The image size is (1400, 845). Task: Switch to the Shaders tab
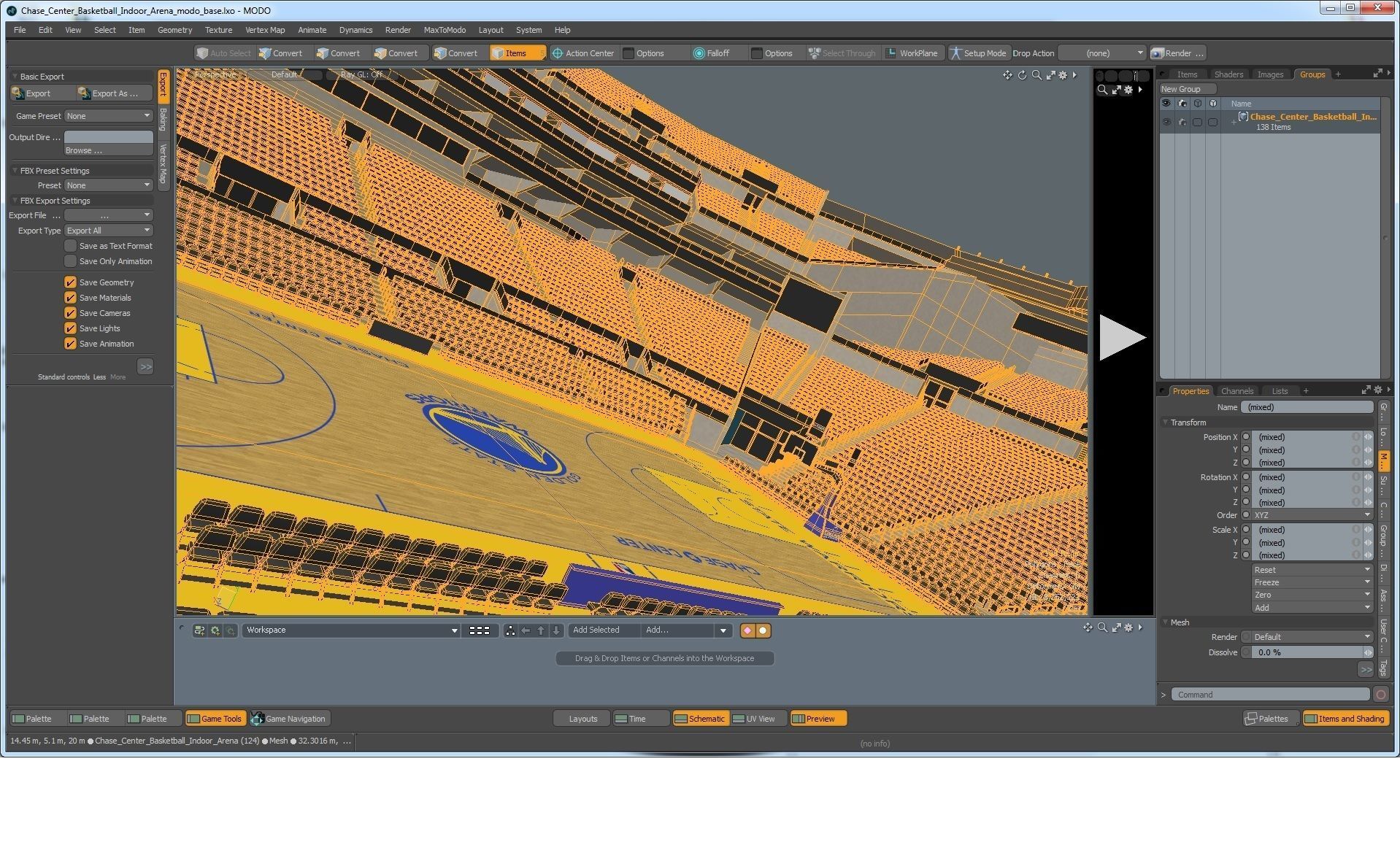pyautogui.click(x=1228, y=74)
